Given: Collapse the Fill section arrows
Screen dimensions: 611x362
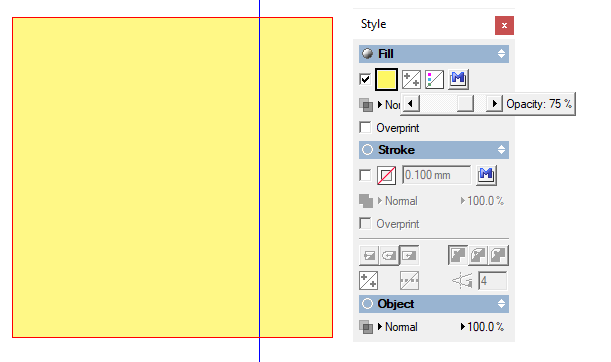Looking at the screenshot, I should coord(502,53).
